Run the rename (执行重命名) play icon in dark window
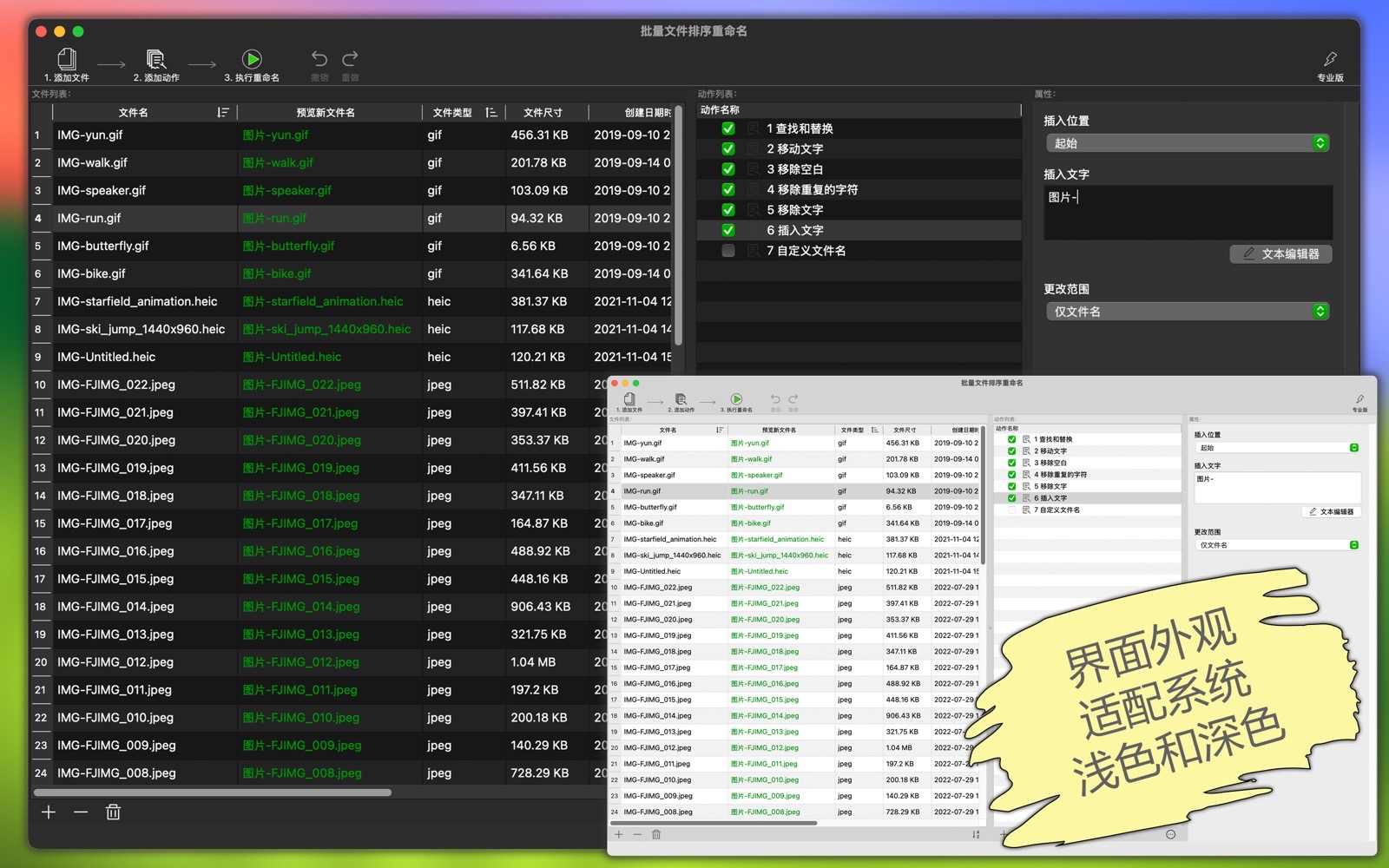The width and height of the screenshot is (1389, 868). (x=252, y=60)
